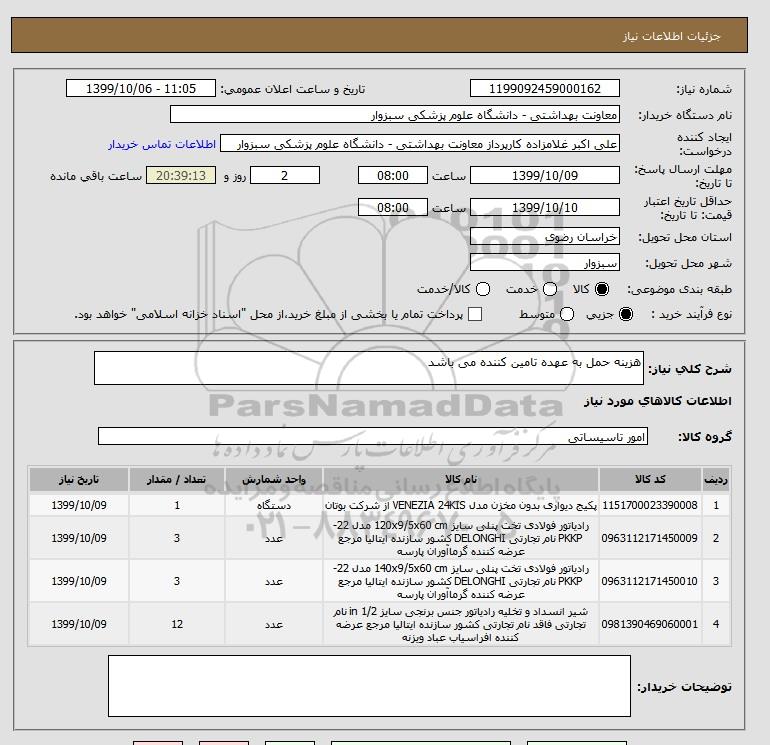Click the شماره نیاز field 1199092459000162
770x745 pixels.
coord(545,88)
